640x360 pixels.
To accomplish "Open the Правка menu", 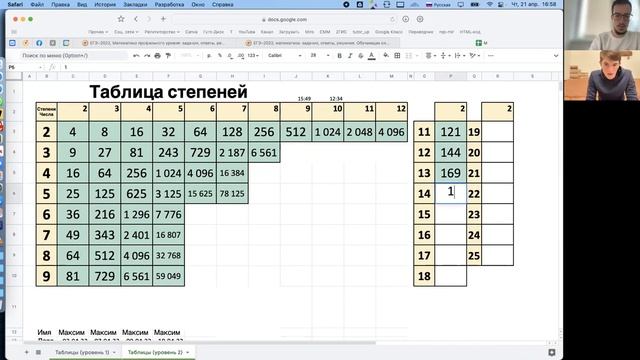I will [60, 4].
